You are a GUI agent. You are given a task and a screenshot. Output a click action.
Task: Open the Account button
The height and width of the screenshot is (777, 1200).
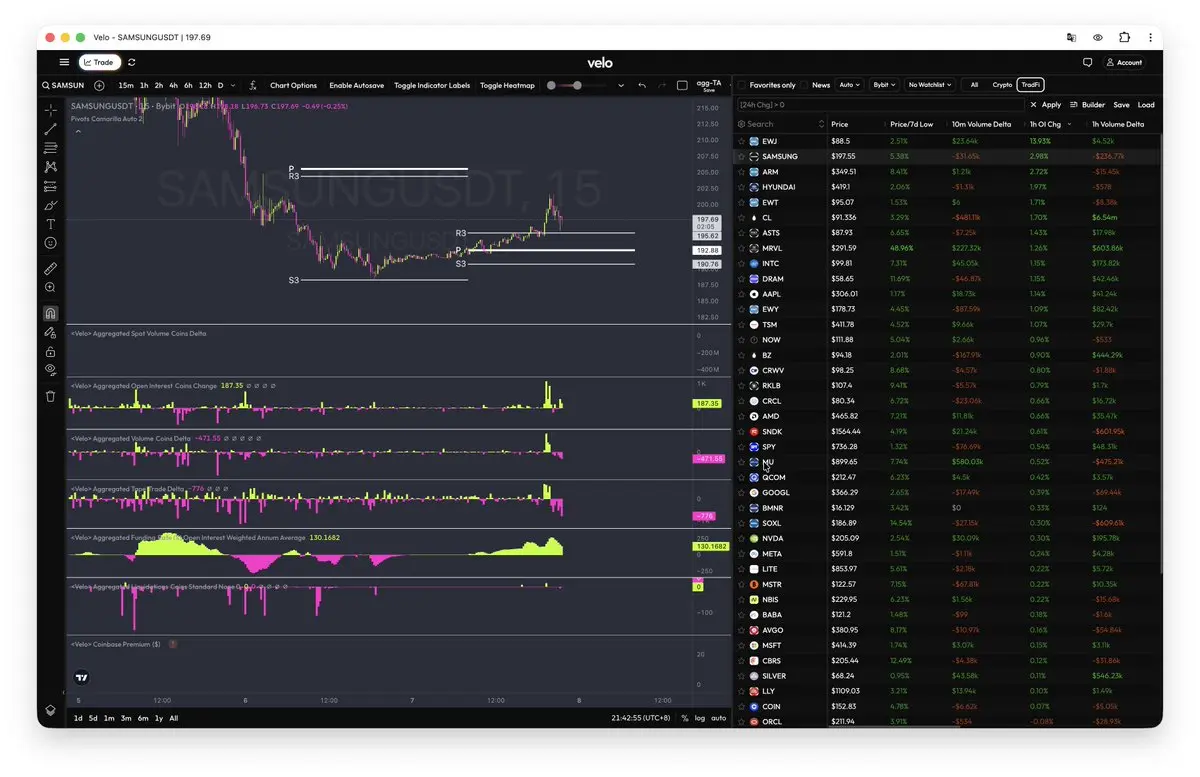1124,62
